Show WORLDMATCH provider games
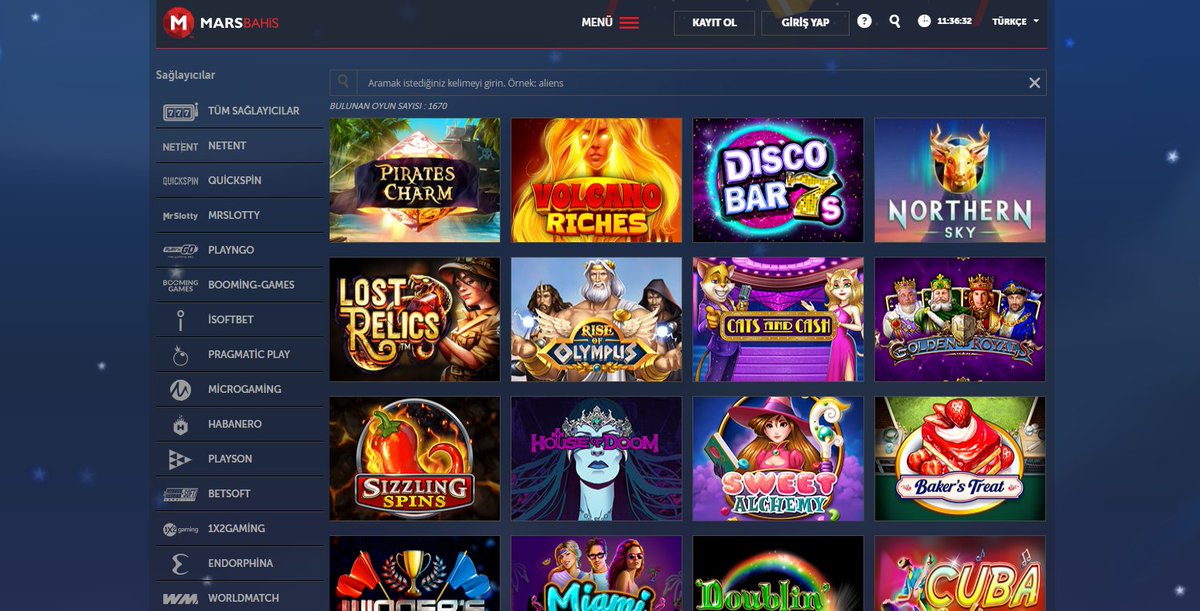The height and width of the screenshot is (611, 1200). pyautogui.click(x=242, y=599)
